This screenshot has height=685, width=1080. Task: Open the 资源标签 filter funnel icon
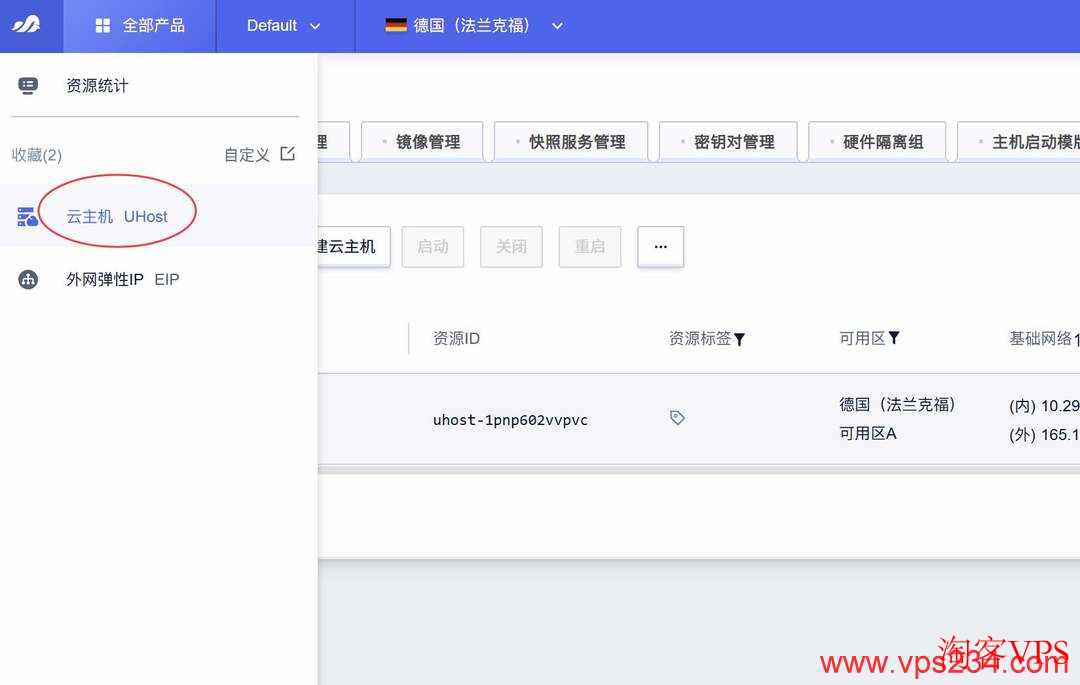point(740,338)
